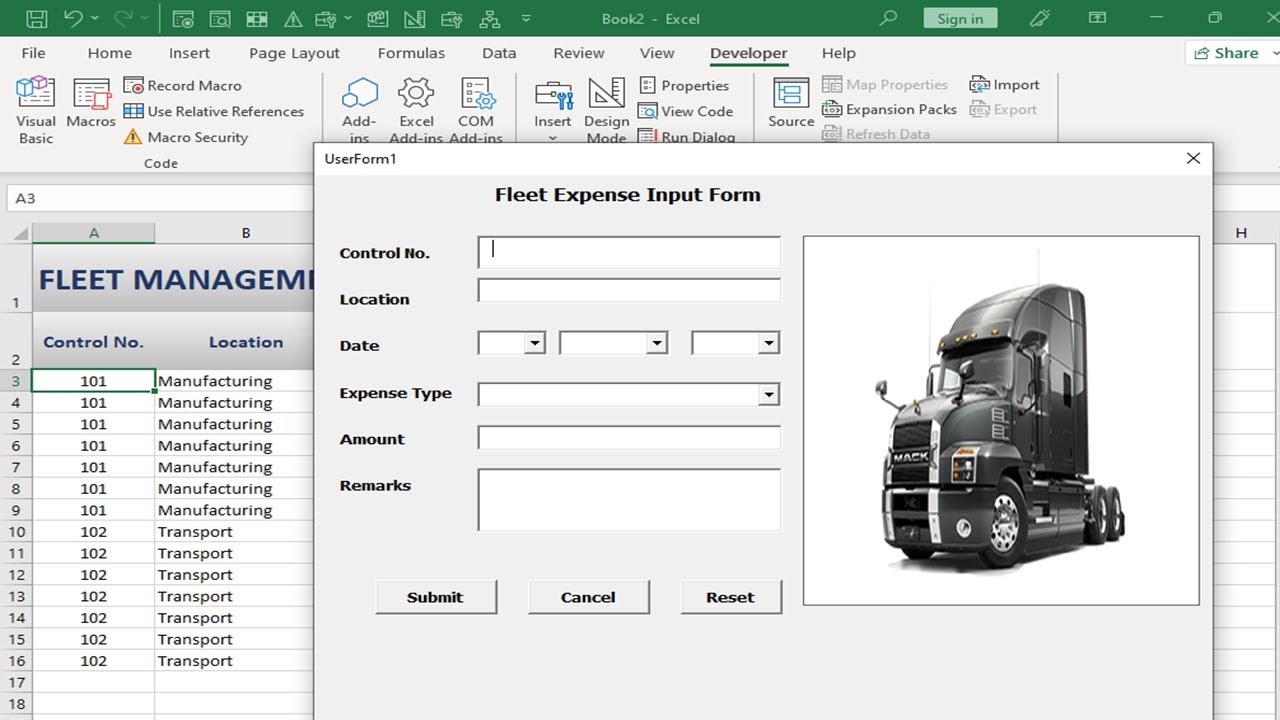
Task: Click the Remarks text box
Action: [x=629, y=500]
